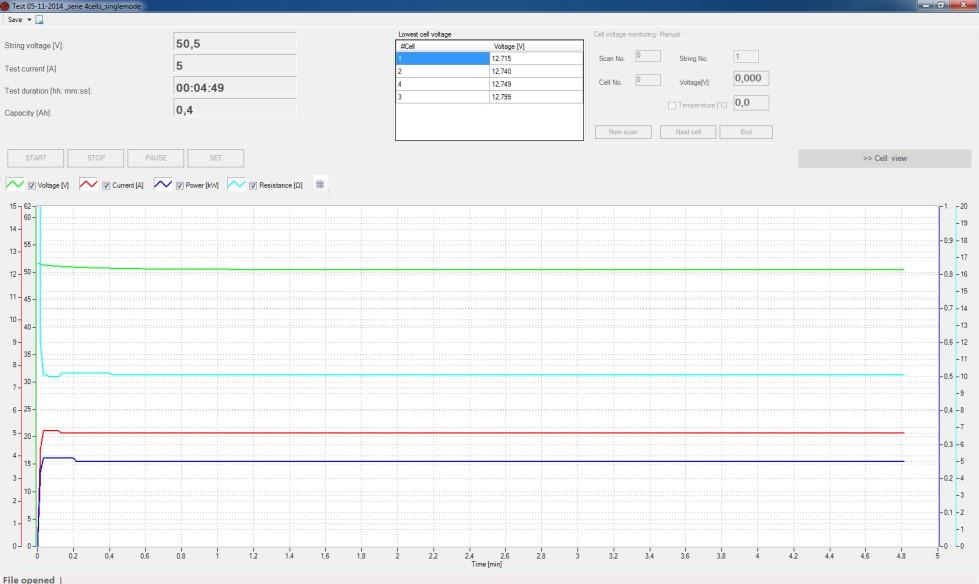Click the dark blue Power legend icon
979x584 pixels.
tap(163, 184)
